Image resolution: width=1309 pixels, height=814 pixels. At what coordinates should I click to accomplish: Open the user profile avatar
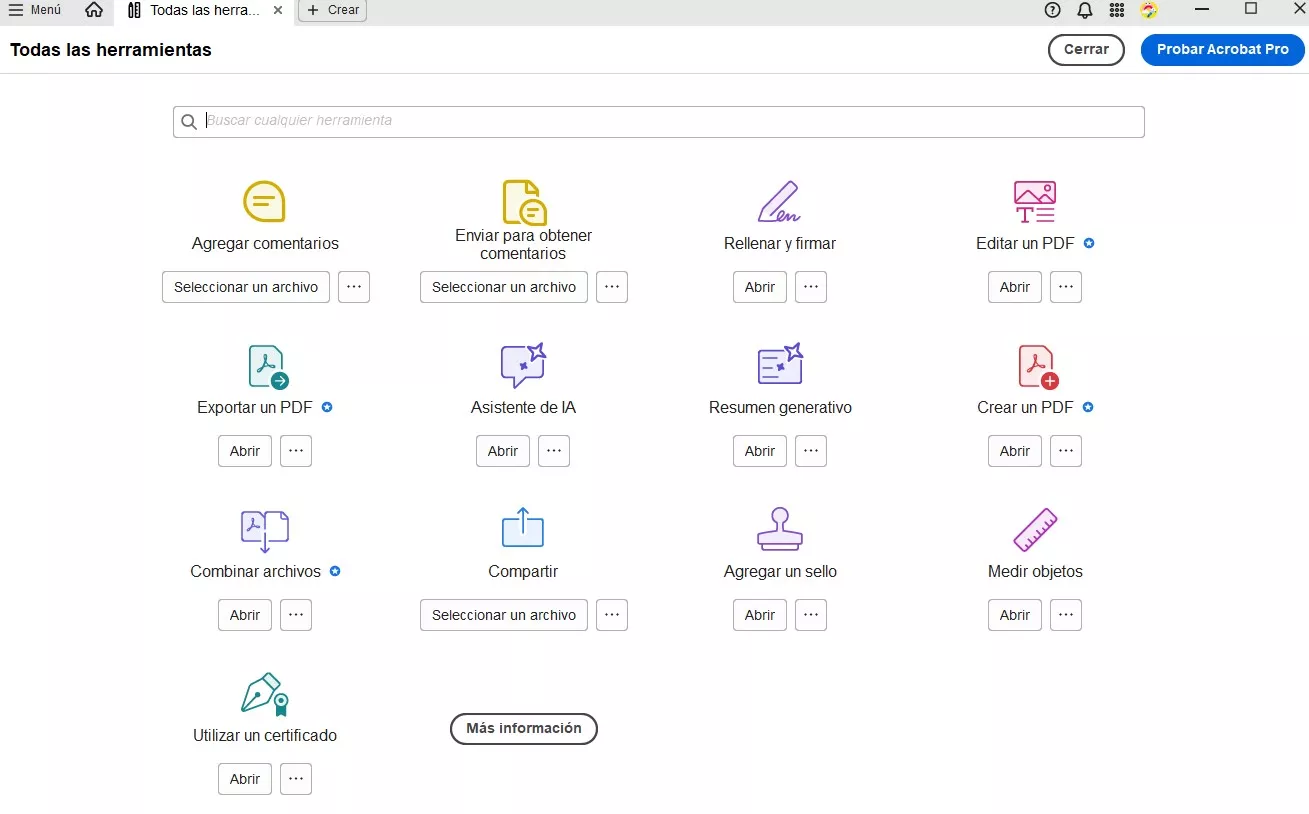click(x=1149, y=10)
